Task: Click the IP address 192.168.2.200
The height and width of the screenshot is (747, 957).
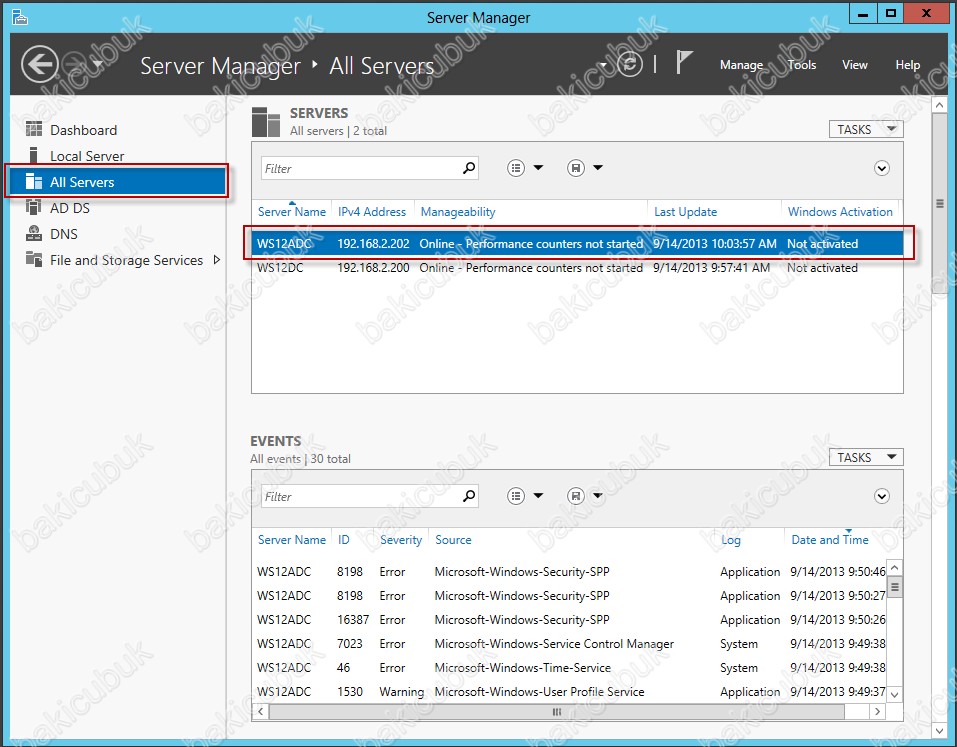Action: (x=373, y=268)
